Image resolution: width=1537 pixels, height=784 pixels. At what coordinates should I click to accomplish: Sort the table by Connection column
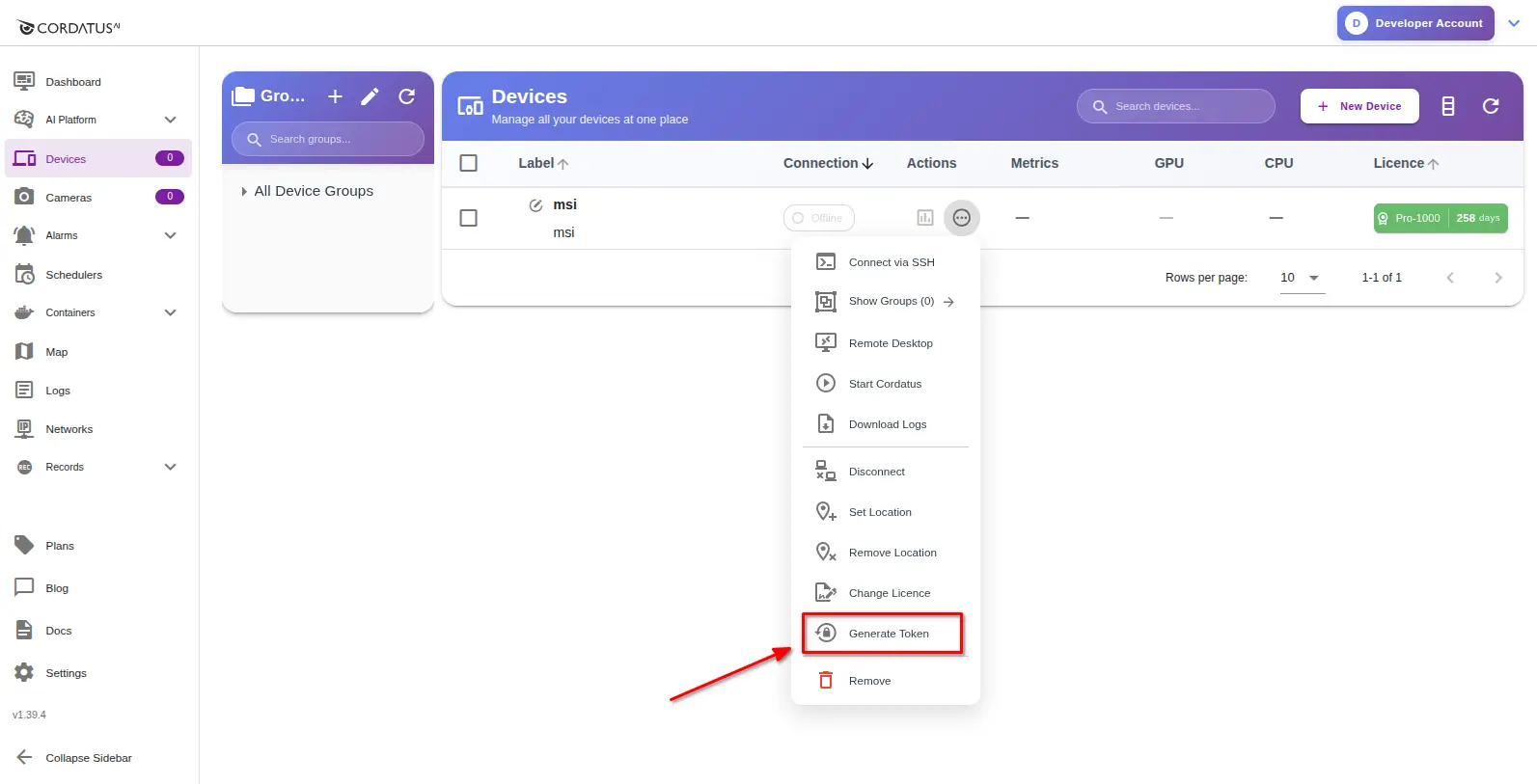point(828,163)
